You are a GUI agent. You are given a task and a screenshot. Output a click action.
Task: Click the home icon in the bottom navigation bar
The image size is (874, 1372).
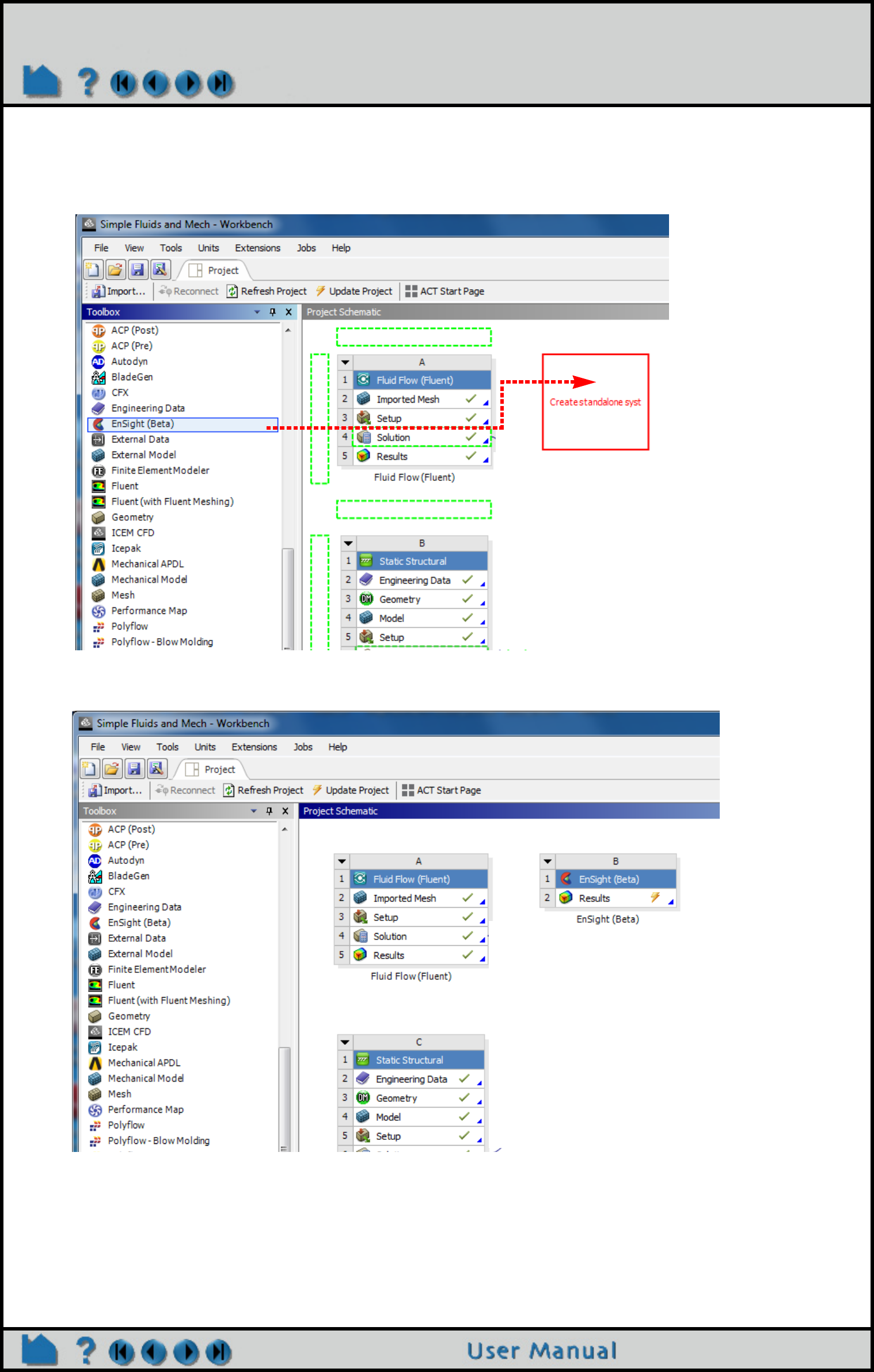(x=40, y=1350)
